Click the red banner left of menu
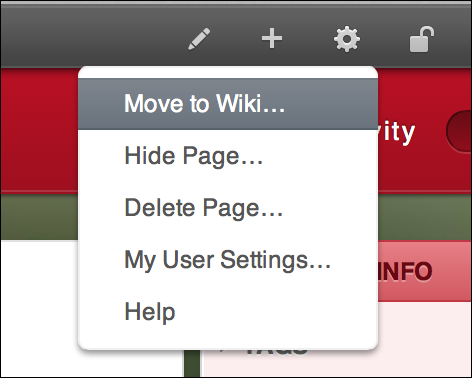The width and height of the screenshot is (472, 378). [39, 130]
